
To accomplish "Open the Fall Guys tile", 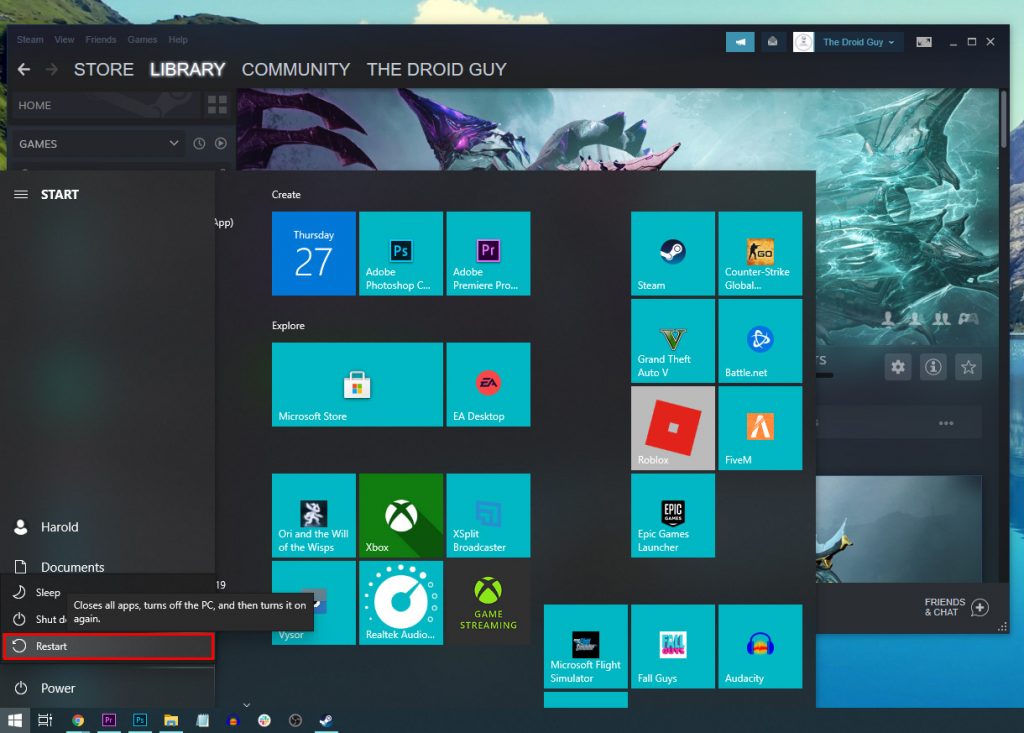I will [673, 647].
